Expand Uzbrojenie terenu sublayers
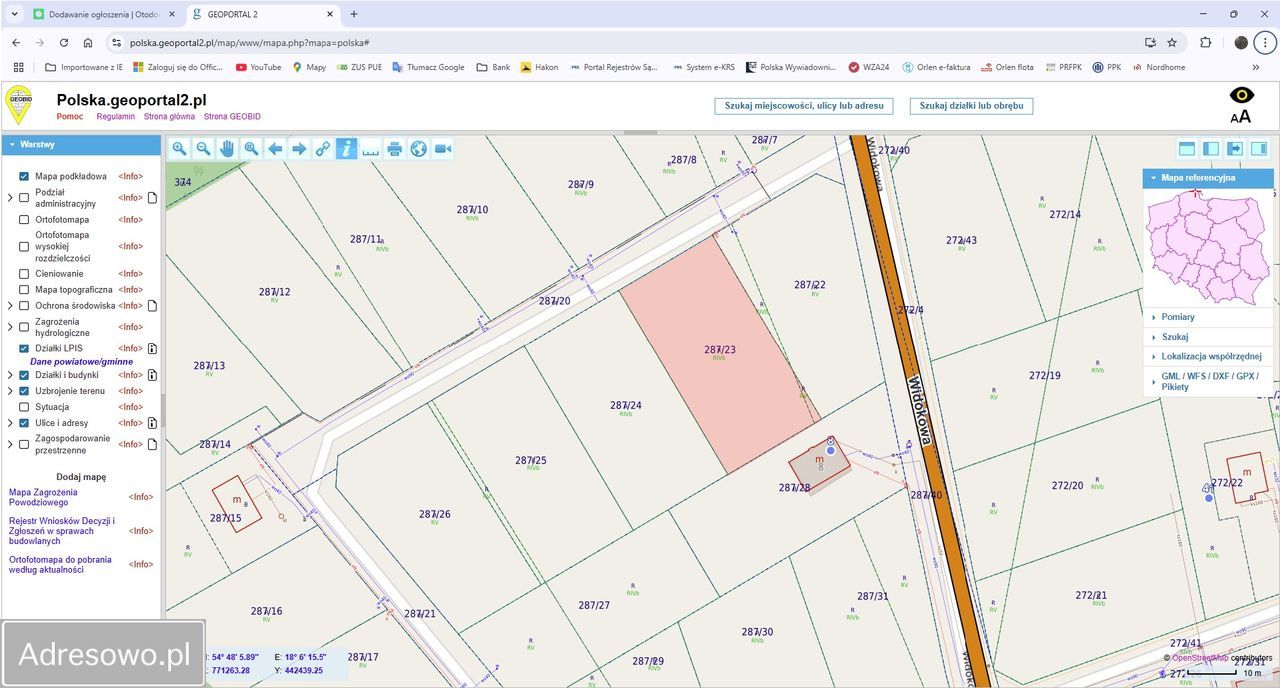 10,391
